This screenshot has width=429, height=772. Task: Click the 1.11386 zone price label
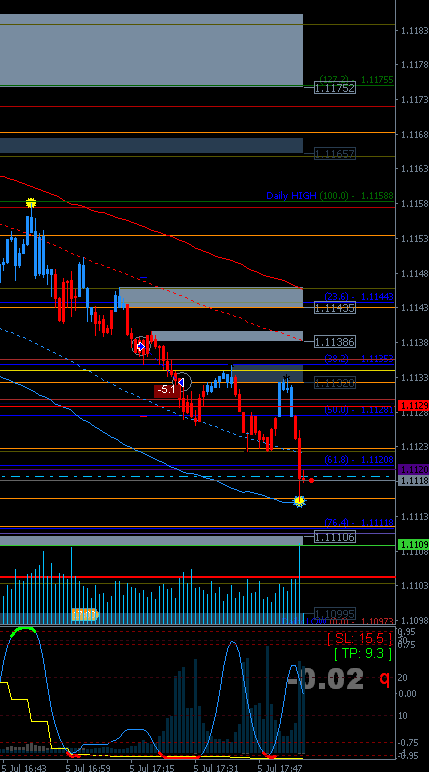[x=334, y=342]
